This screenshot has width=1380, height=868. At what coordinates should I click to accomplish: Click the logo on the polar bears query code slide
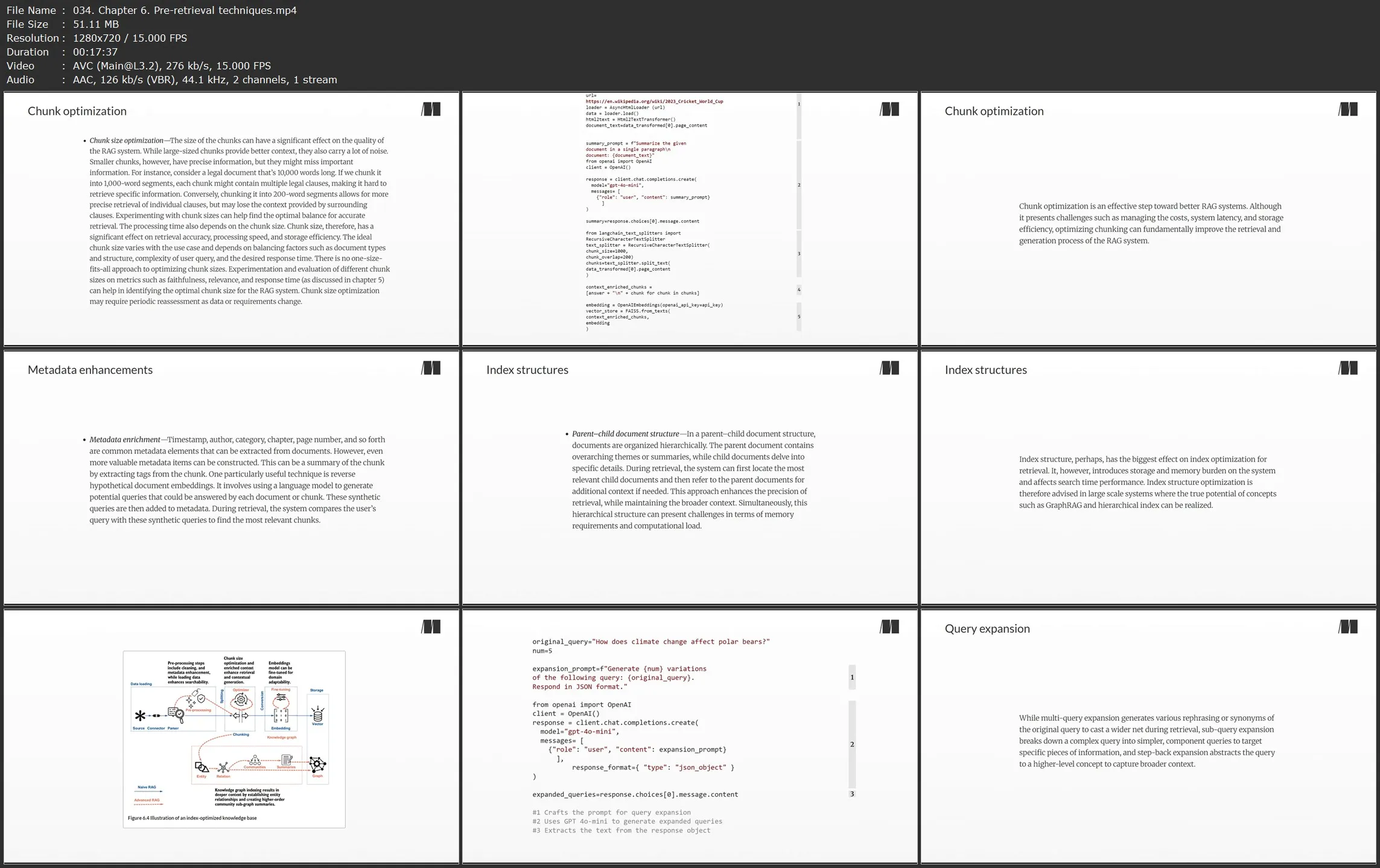point(889,627)
